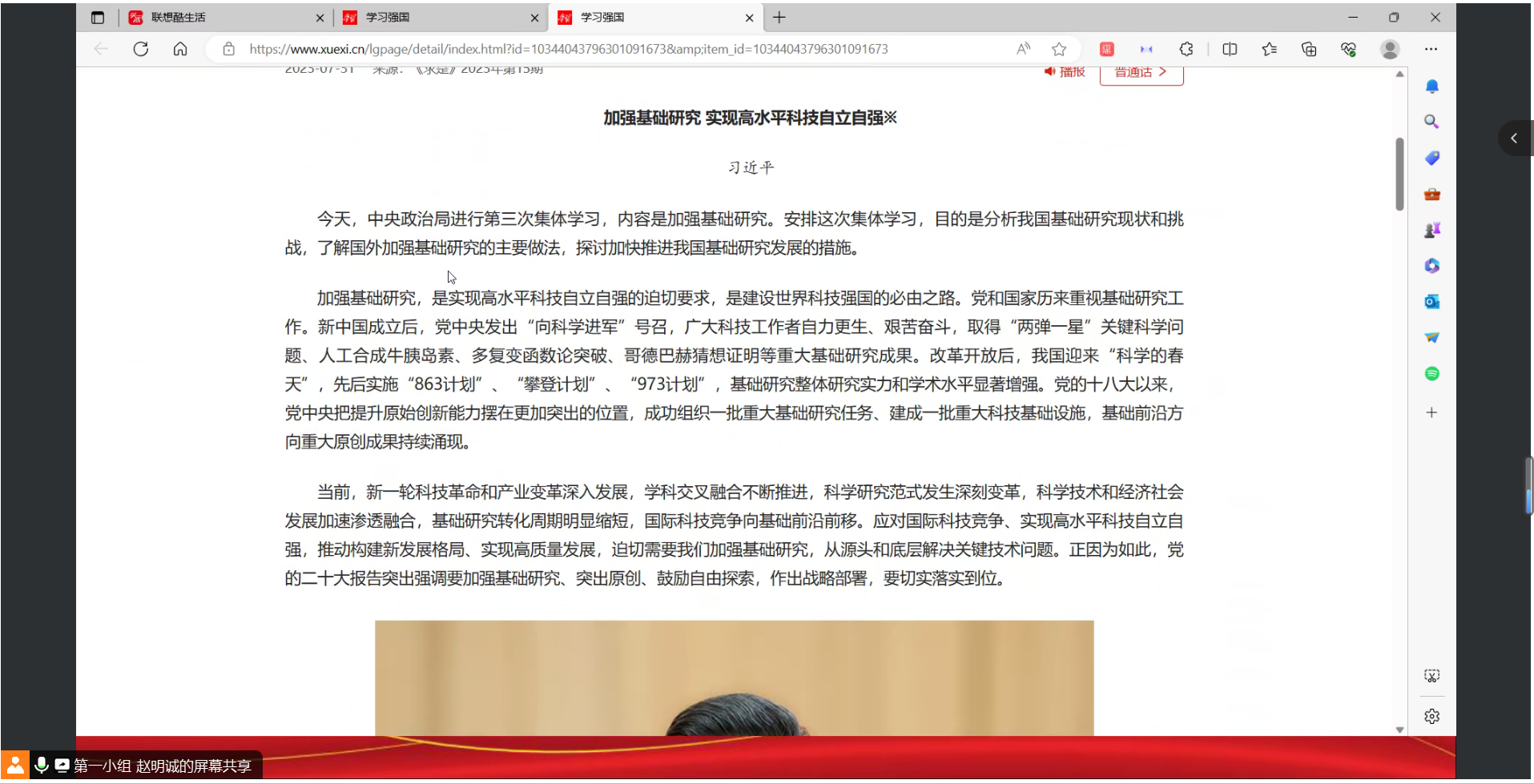Switch to the 联想酷生活 tab
This screenshot has height=784, width=1534.
click(x=216, y=18)
